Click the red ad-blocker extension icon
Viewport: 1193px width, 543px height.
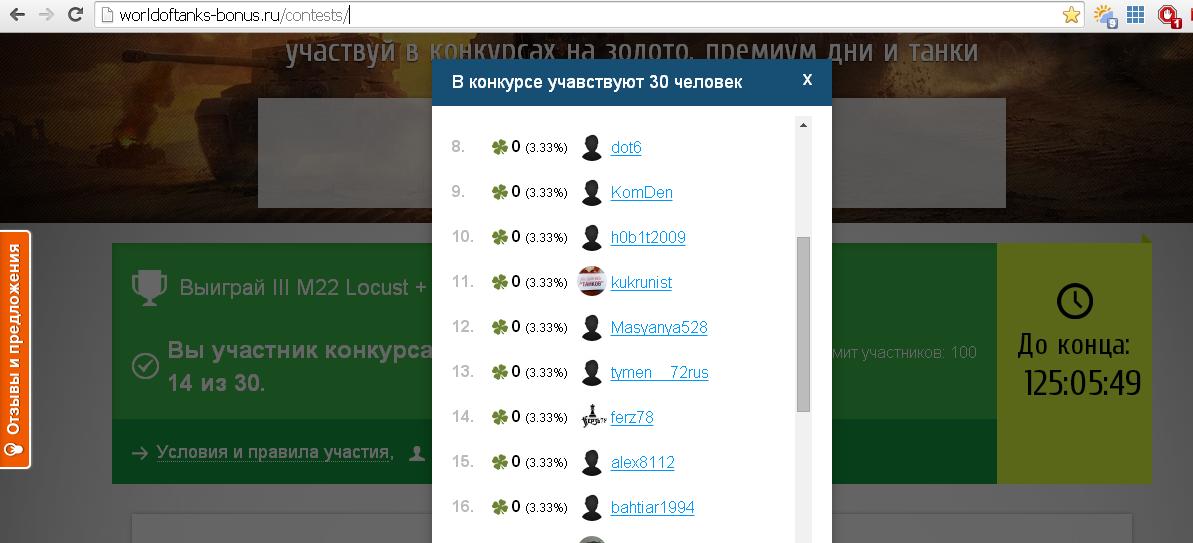click(x=1168, y=15)
